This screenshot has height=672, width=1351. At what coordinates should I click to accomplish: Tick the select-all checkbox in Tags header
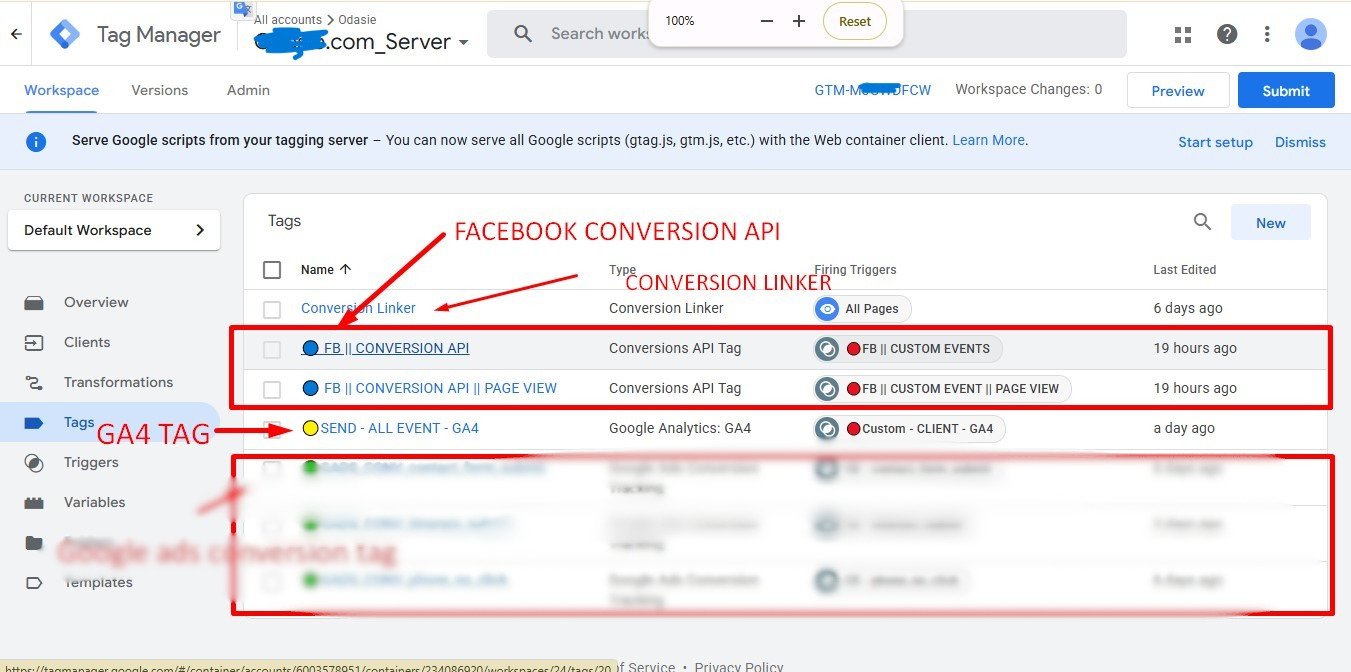pyautogui.click(x=272, y=269)
